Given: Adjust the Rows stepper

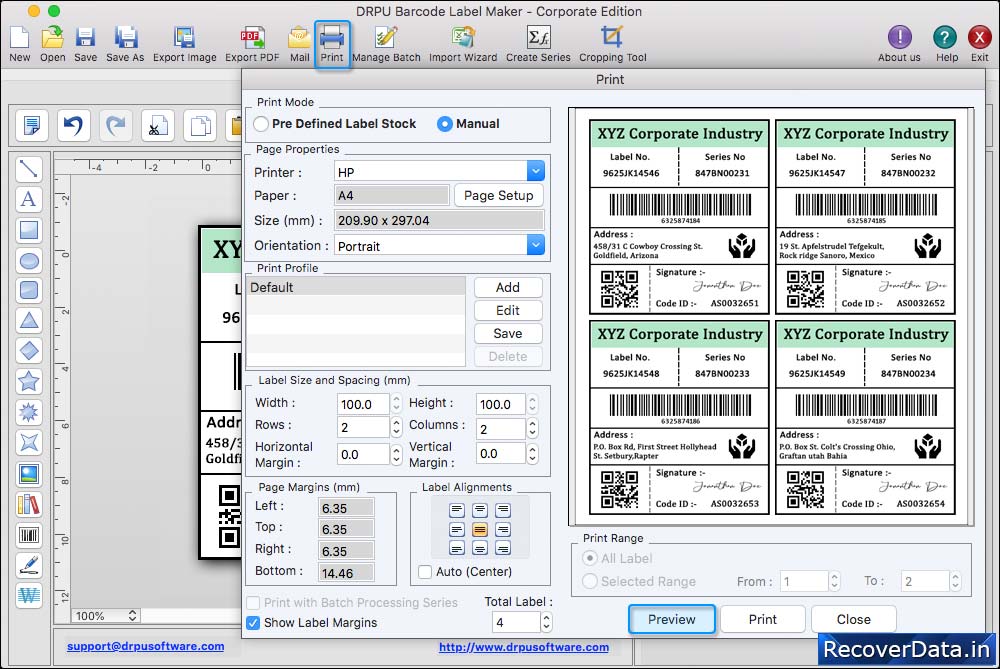Looking at the screenshot, I should 396,427.
